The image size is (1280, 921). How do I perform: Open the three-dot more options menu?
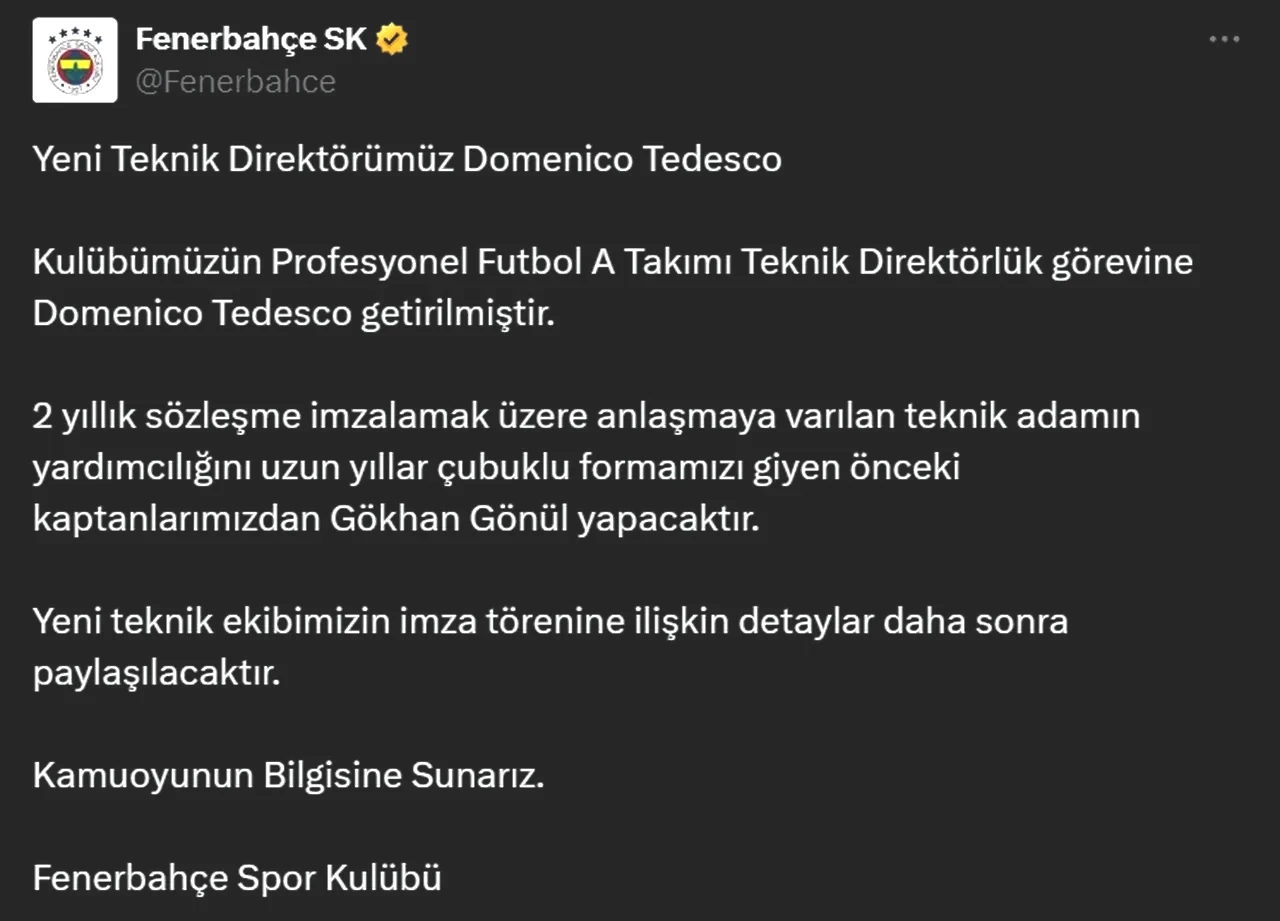click(1224, 40)
